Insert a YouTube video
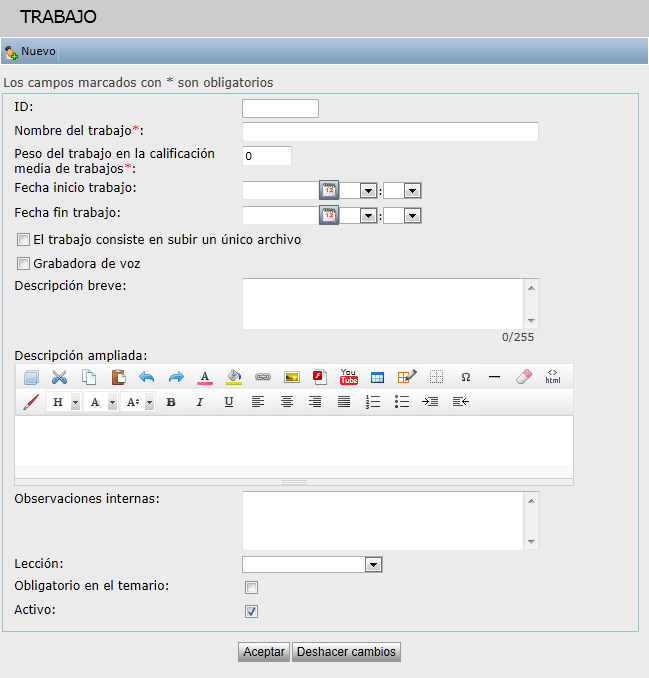Screen dimensions: 649x678 click(x=349, y=377)
